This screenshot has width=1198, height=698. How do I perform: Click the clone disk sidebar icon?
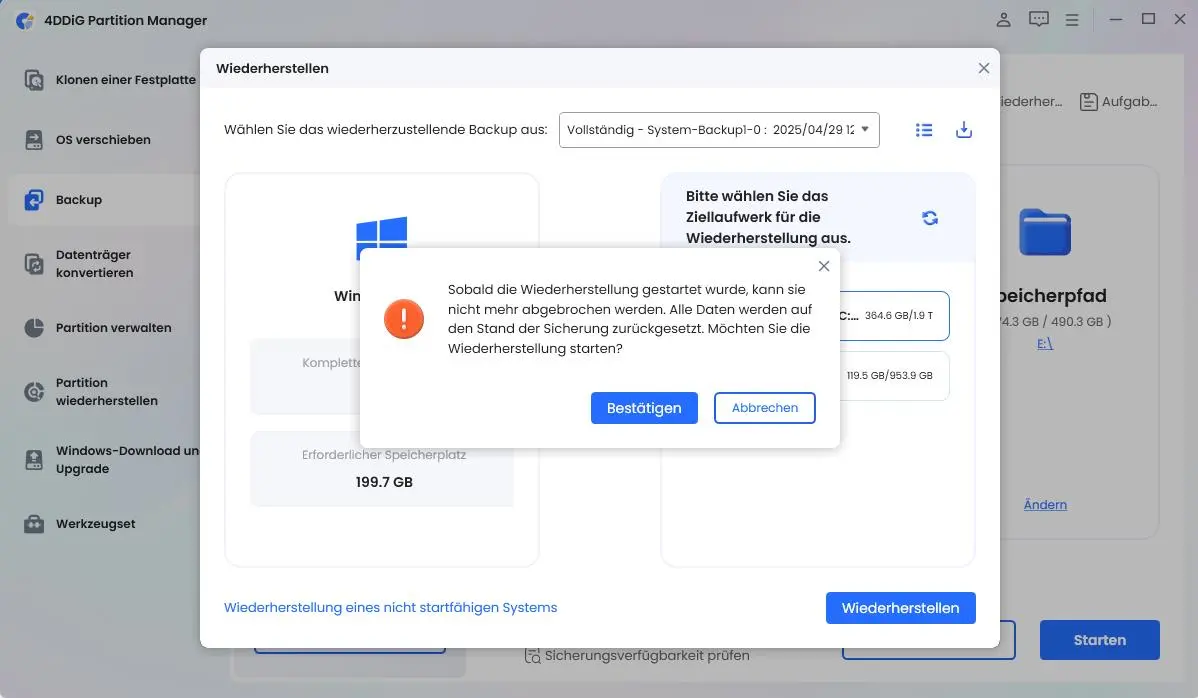click(x=34, y=79)
